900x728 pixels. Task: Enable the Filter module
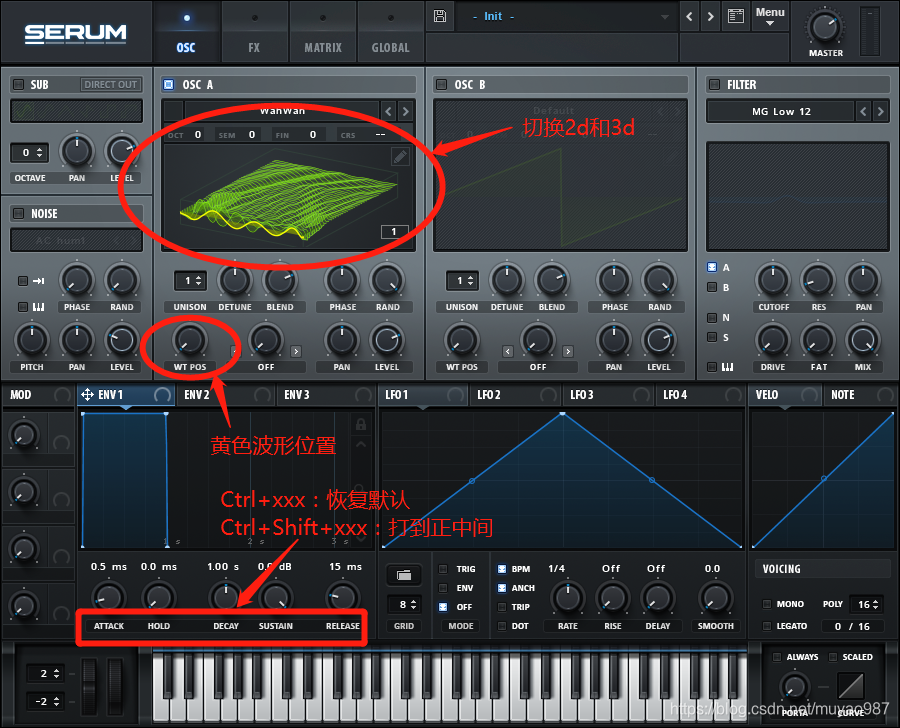tap(714, 84)
